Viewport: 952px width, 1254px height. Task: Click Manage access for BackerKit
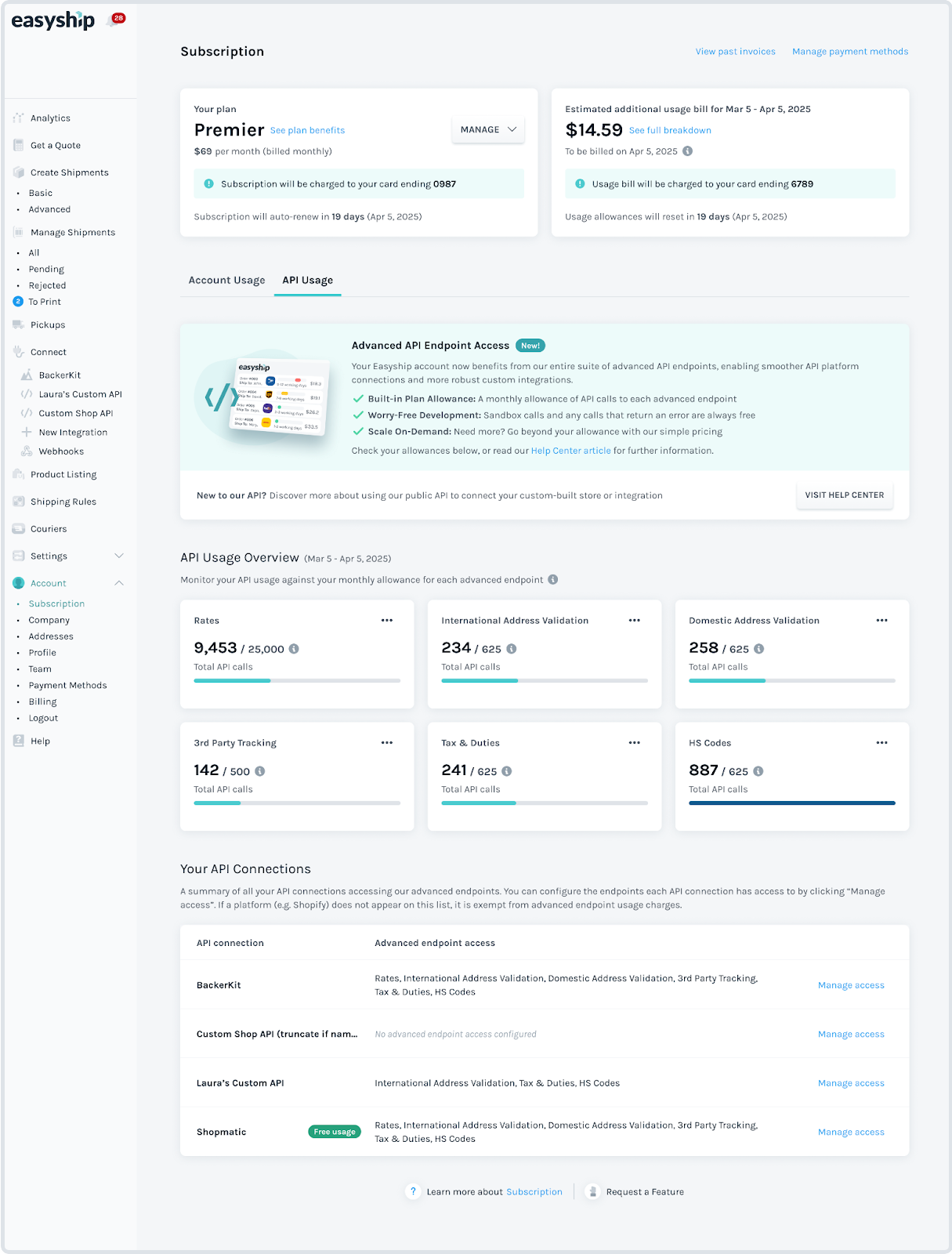851,985
